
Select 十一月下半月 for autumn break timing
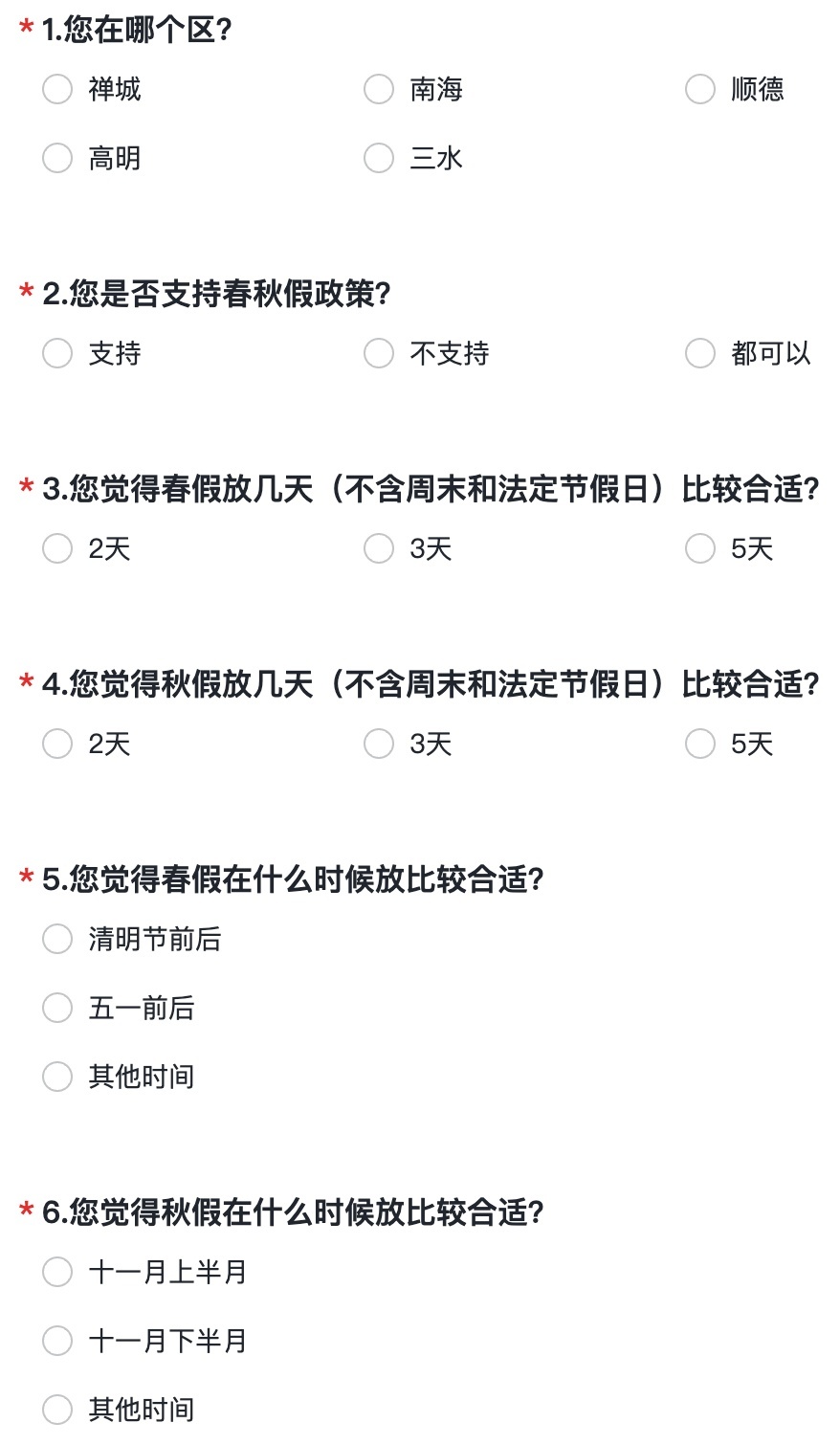point(57,1342)
